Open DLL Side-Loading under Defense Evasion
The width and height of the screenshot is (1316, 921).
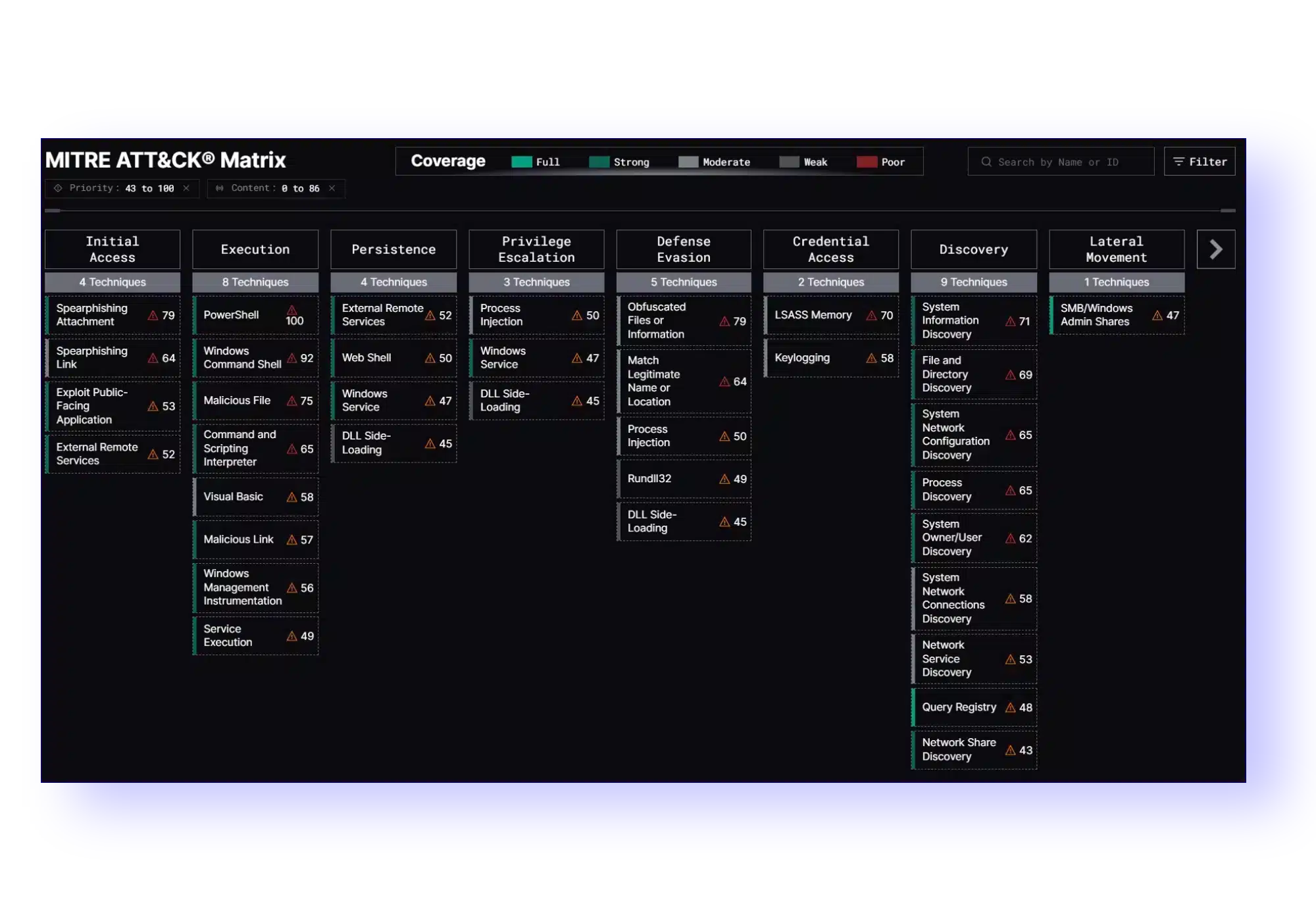684,522
